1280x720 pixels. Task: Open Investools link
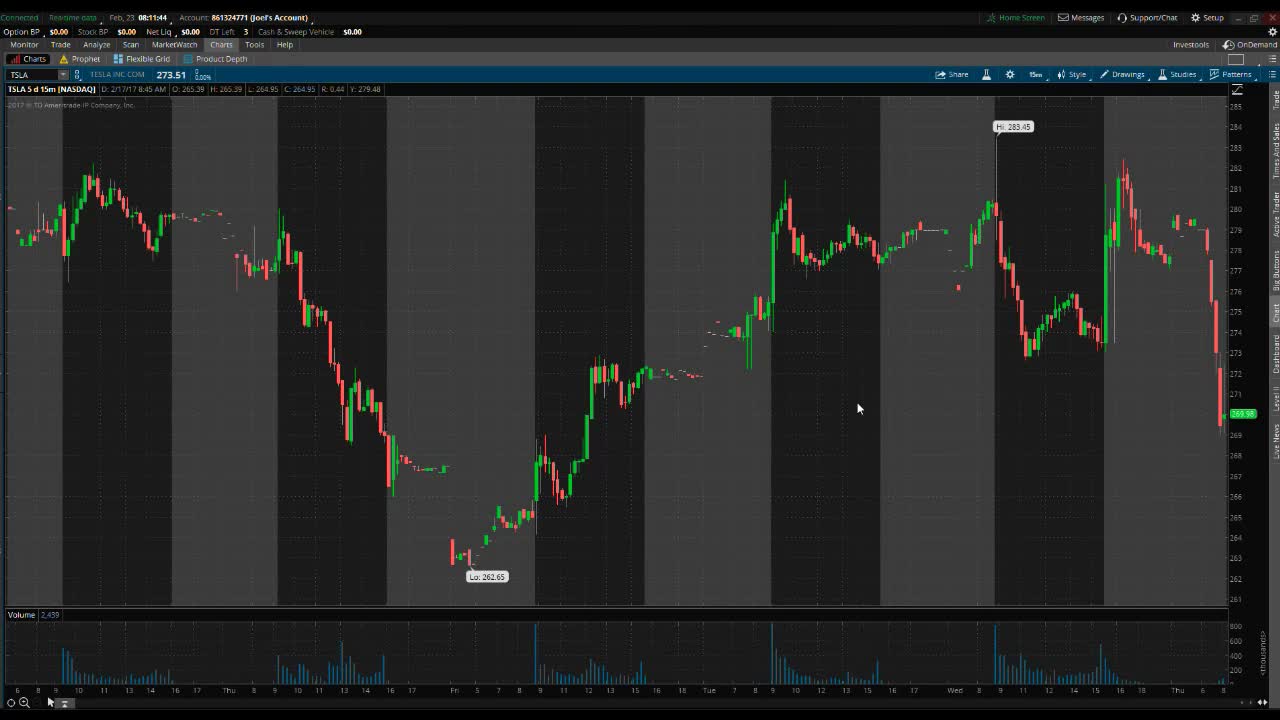(1191, 45)
